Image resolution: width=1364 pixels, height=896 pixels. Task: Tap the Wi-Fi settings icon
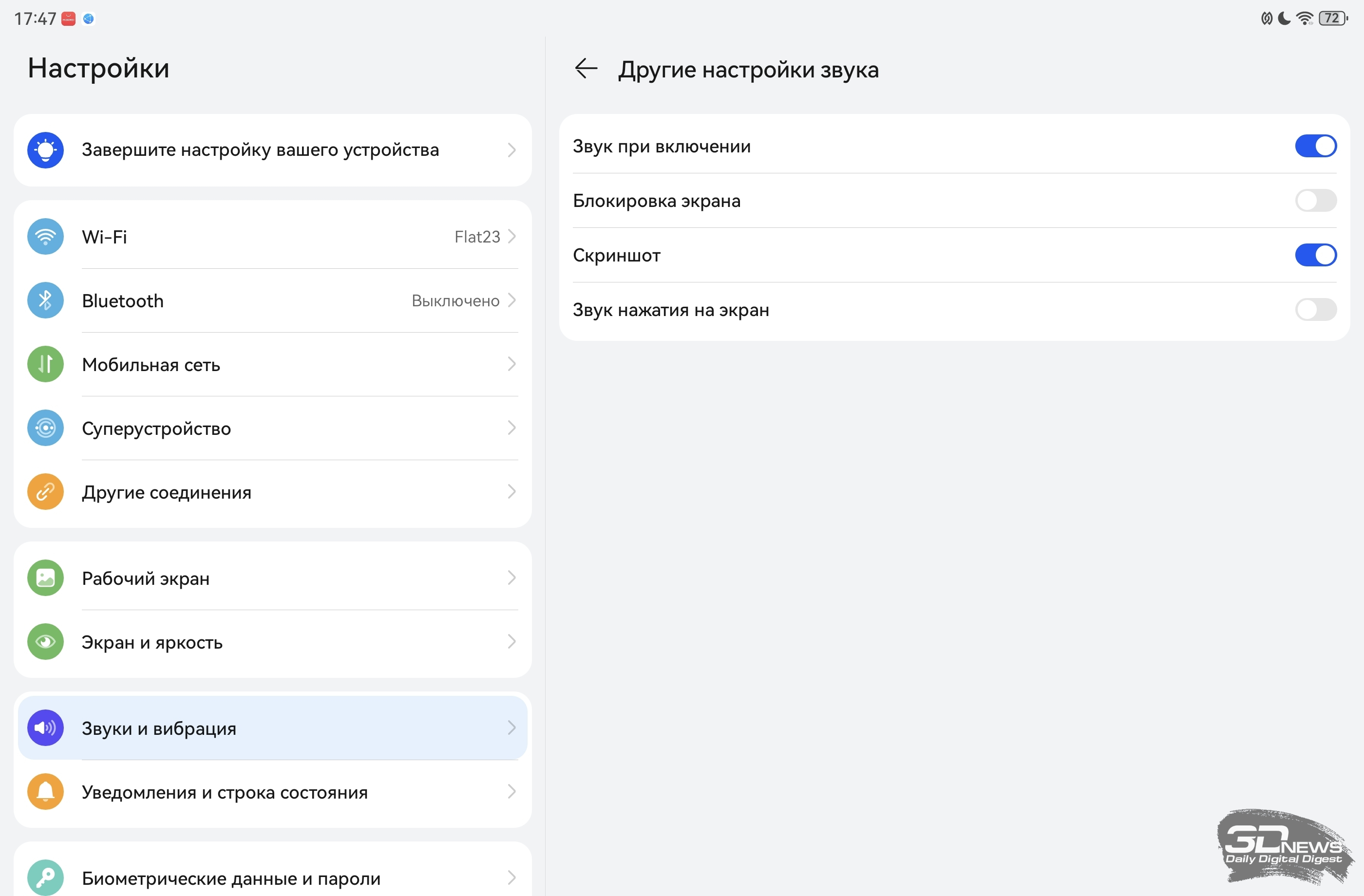coord(45,237)
